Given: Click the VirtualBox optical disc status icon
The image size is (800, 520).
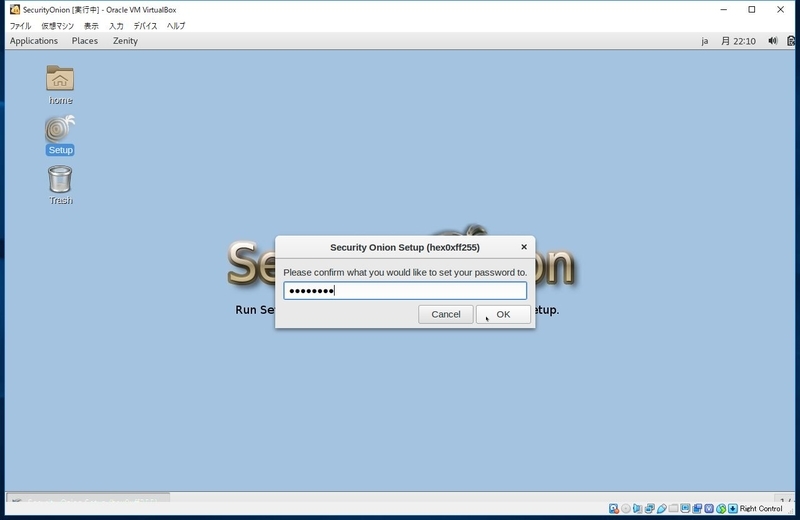Looking at the screenshot, I should [x=626, y=508].
